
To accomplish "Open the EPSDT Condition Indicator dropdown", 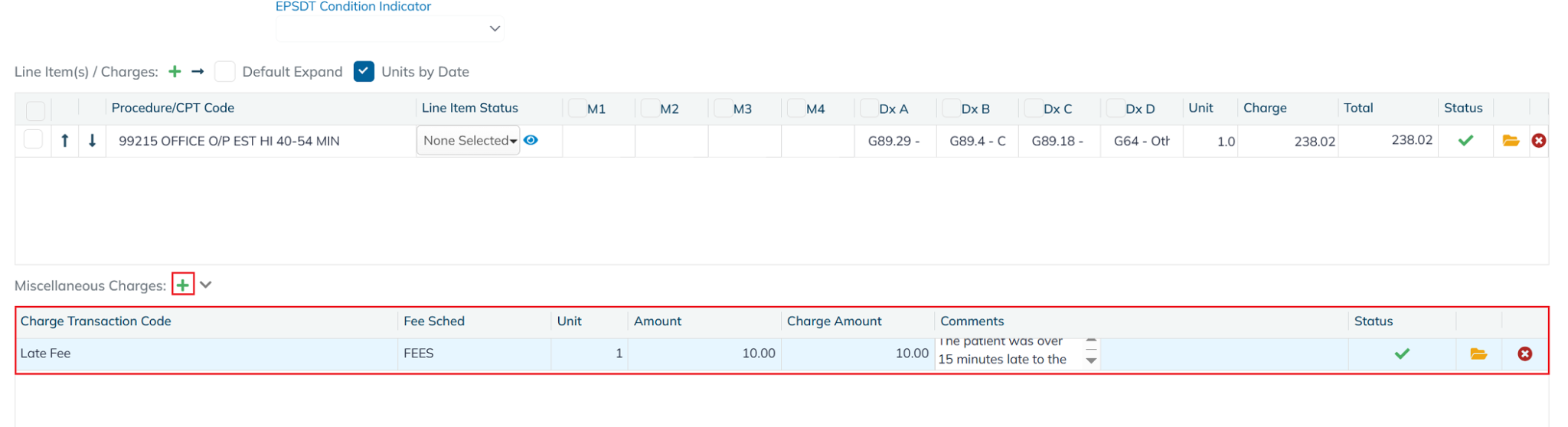I will pos(390,29).
